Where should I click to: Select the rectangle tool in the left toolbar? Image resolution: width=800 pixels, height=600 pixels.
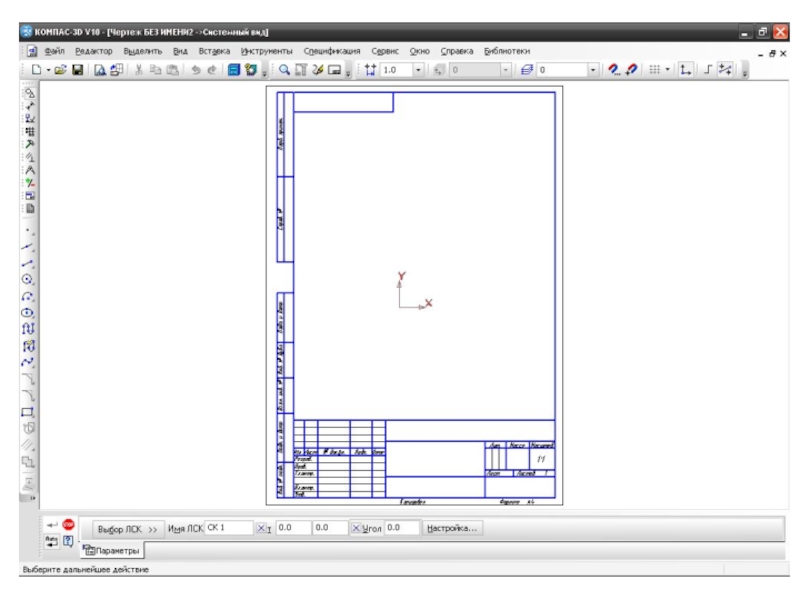pyautogui.click(x=28, y=412)
